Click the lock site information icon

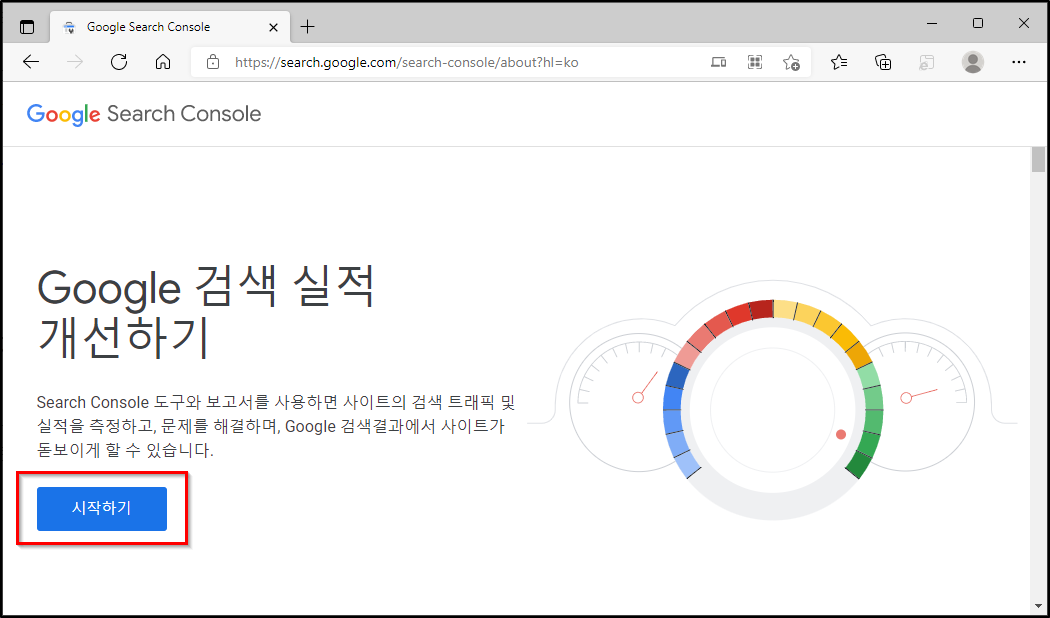coord(213,62)
